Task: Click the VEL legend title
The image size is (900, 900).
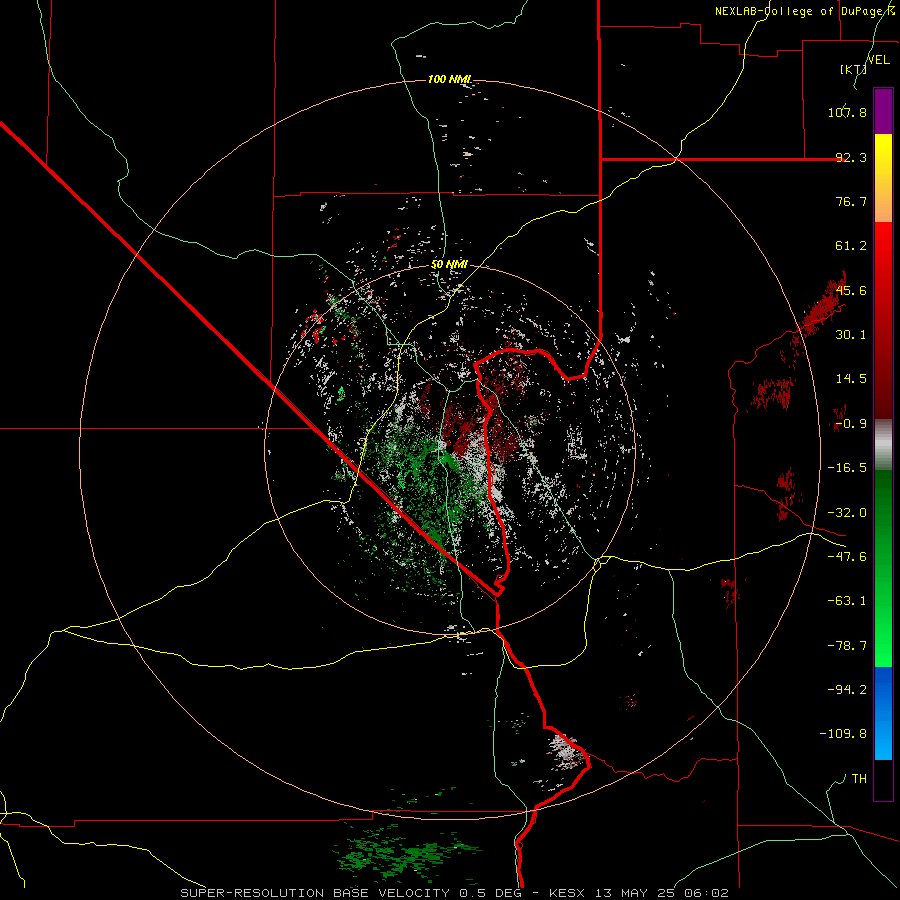Action: [x=878, y=60]
